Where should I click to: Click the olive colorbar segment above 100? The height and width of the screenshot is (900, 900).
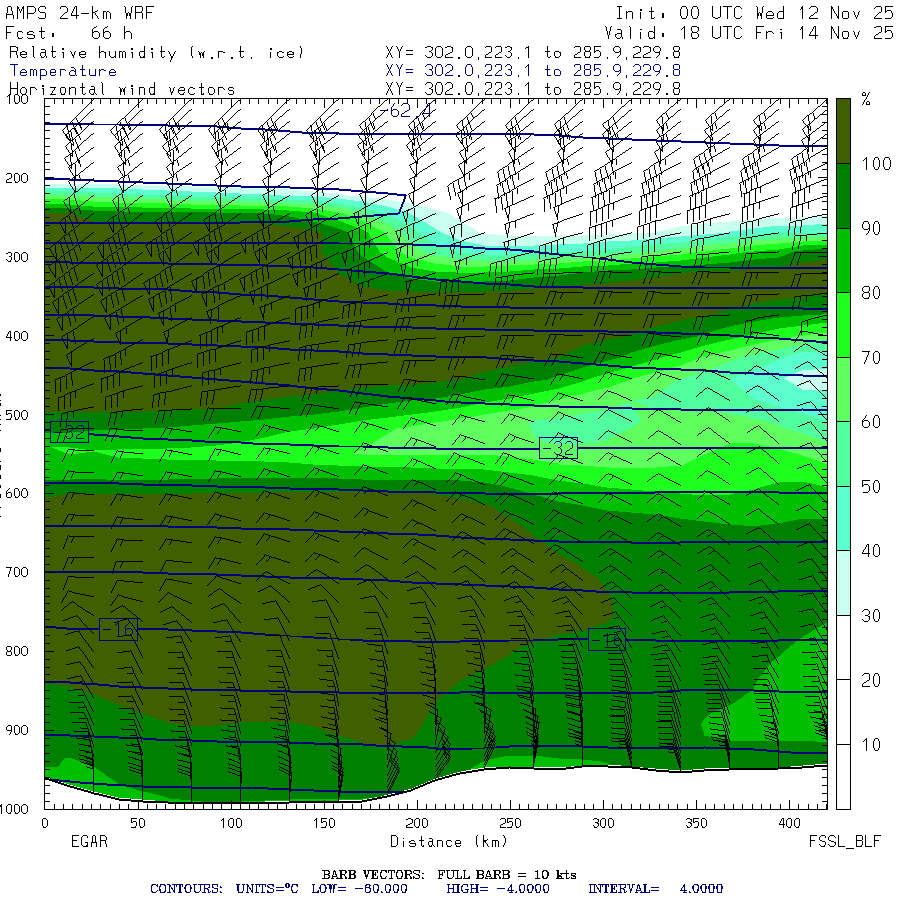[x=843, y=131]
